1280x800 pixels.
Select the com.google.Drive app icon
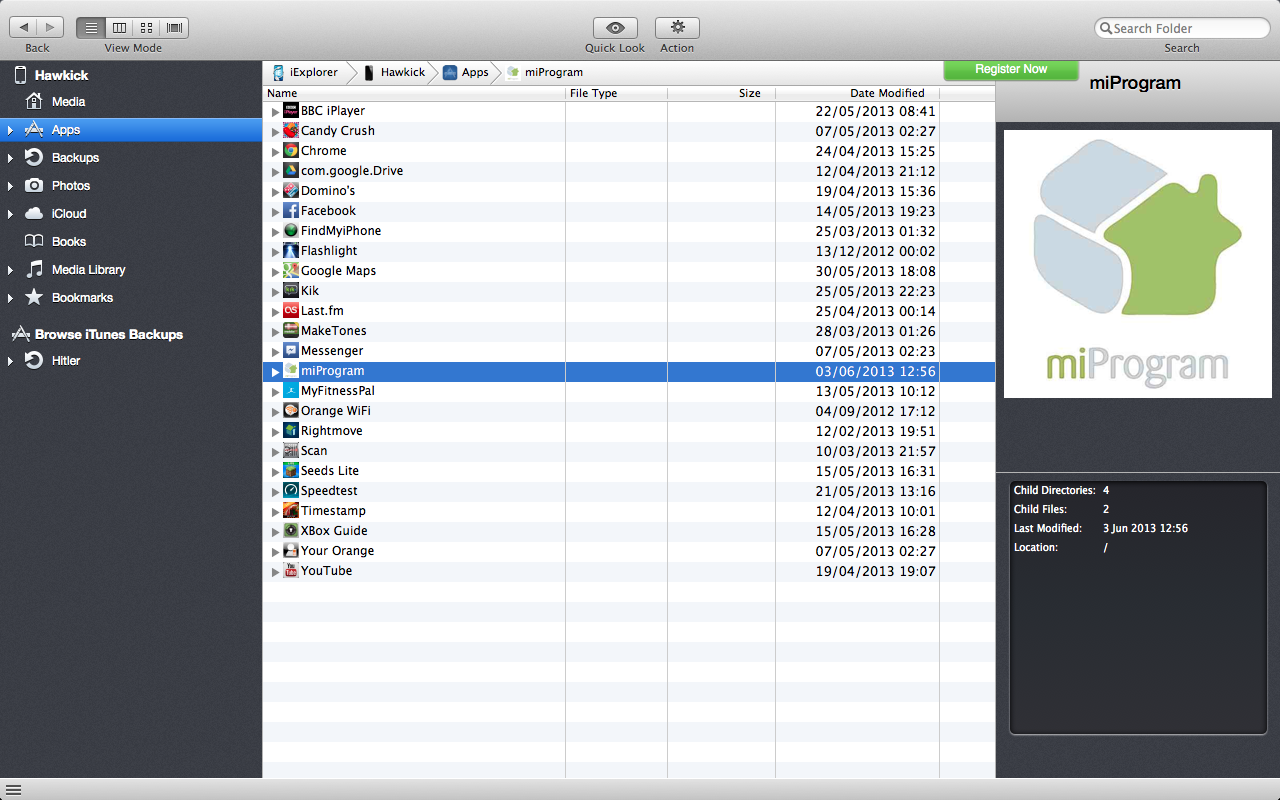tap(291, 171)
